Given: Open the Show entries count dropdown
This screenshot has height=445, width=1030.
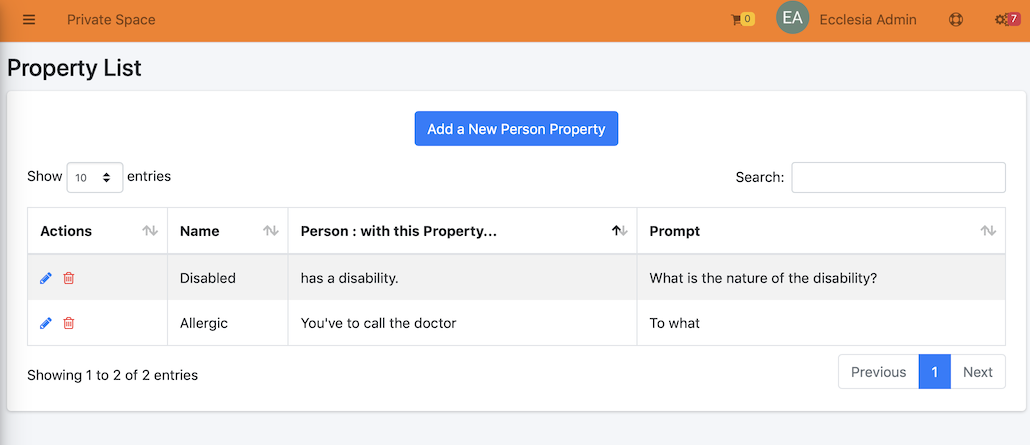Looking at the screenshot, I should [x=95, y=177].
